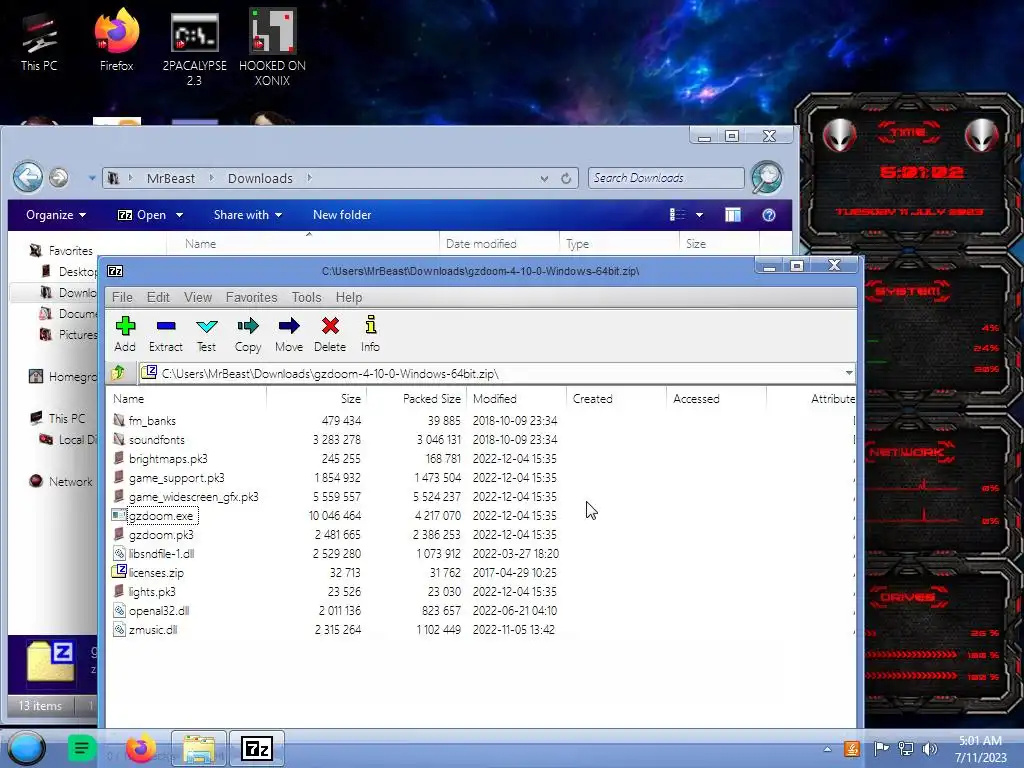1024x768 pixels.
Task: Select licenses.zip in the archive
Action: click(156, 573)
